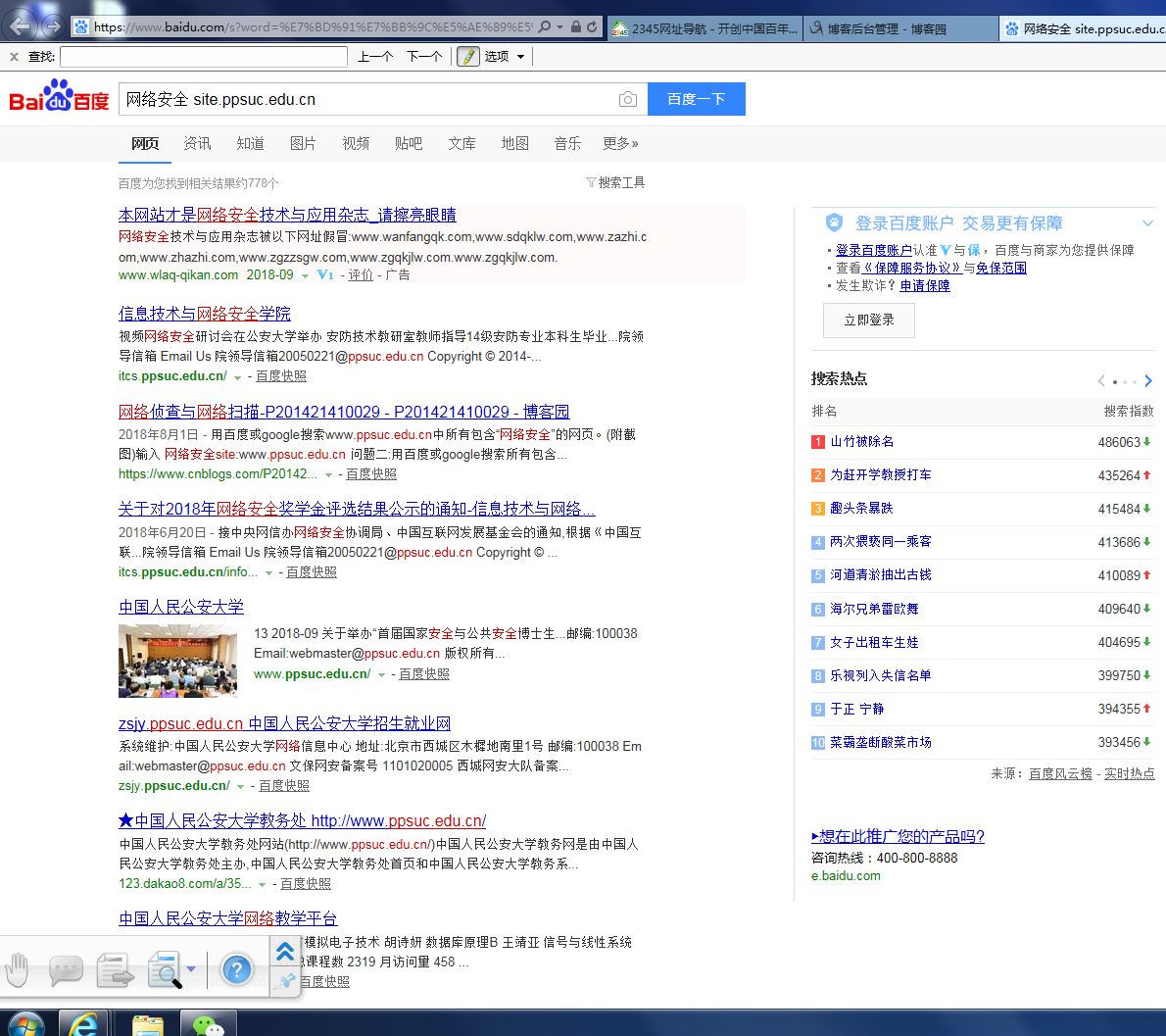This screenshot has width=1166, height=1036.
Task: Click the browser back arrow button
Action: point(20,26)
